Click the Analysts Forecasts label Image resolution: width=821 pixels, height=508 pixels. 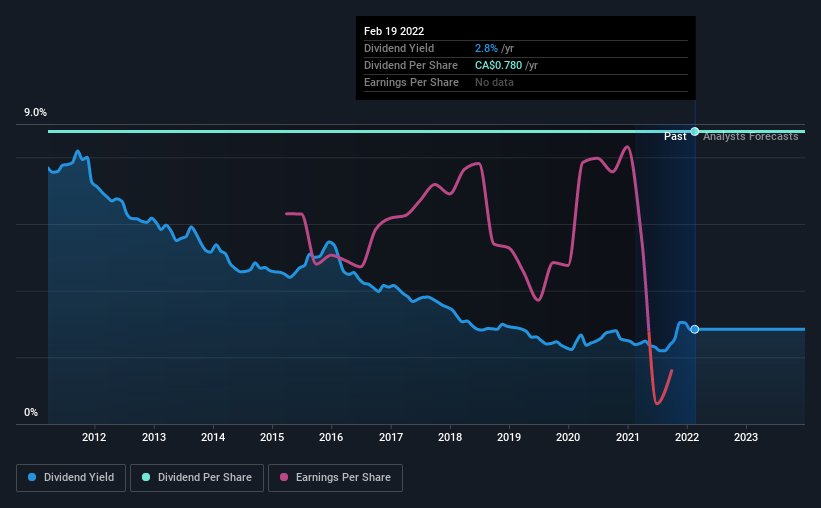[750, 137]
